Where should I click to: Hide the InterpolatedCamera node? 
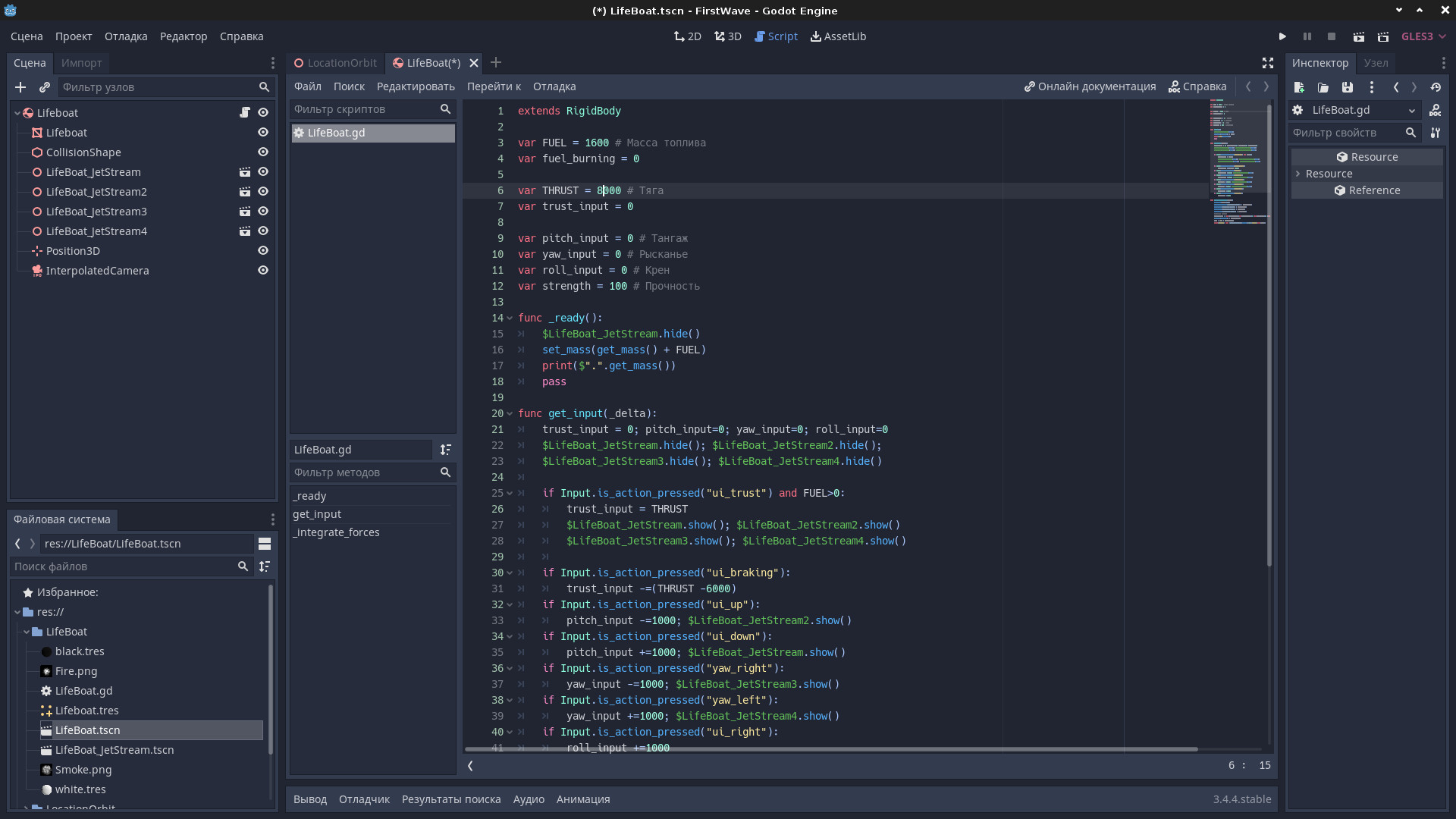coord(263,271)
